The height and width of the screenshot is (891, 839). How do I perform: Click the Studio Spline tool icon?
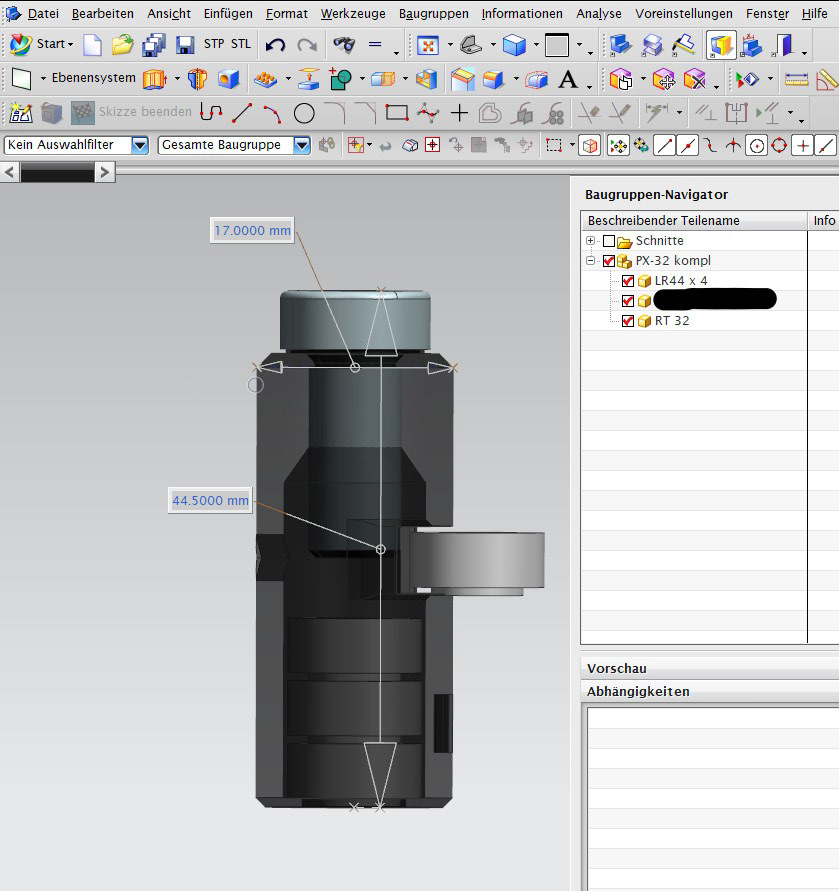[427, 113]
